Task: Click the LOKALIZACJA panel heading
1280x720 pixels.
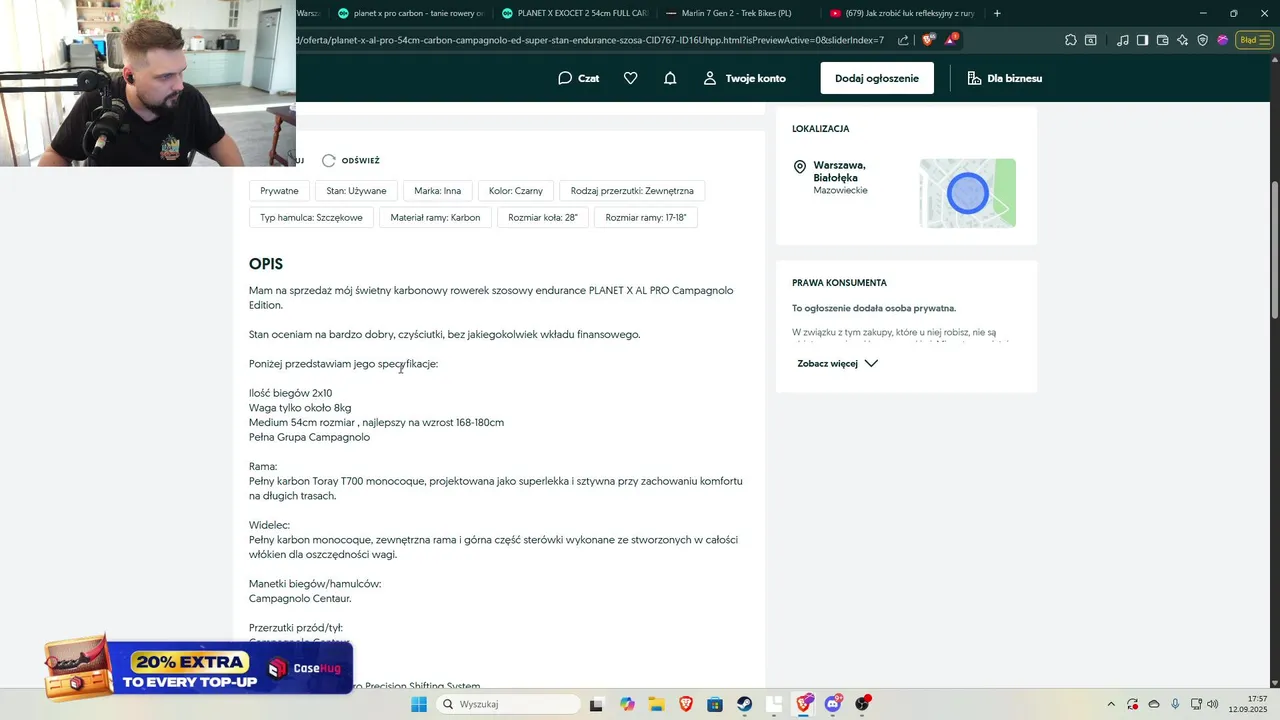Action: point(821,129)
